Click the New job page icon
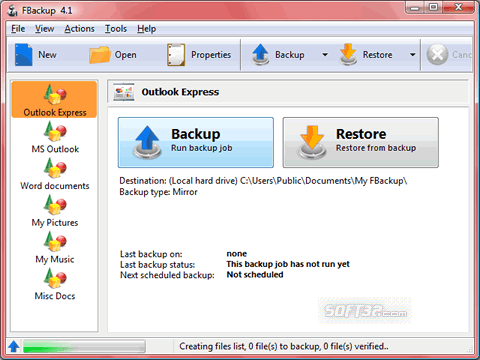Screen dimensions: 480x360 (x=23, y=54)
